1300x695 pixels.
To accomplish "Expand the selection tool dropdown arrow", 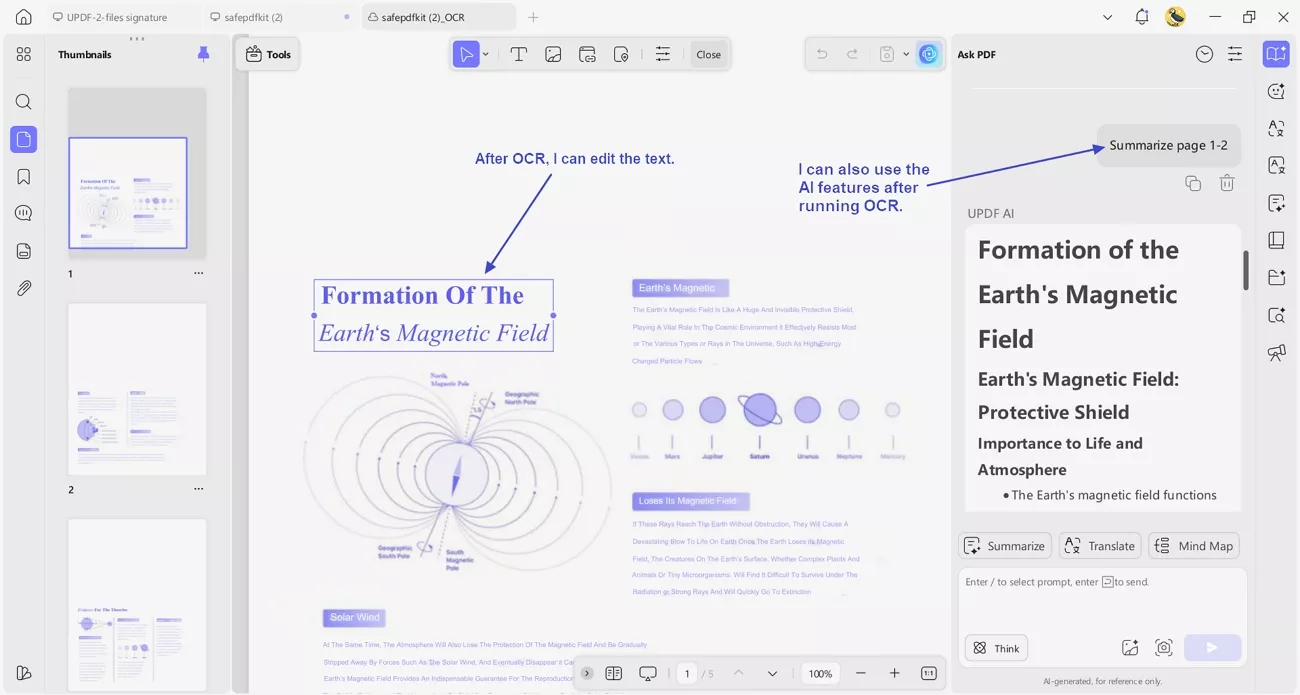I will pos(486,54).
